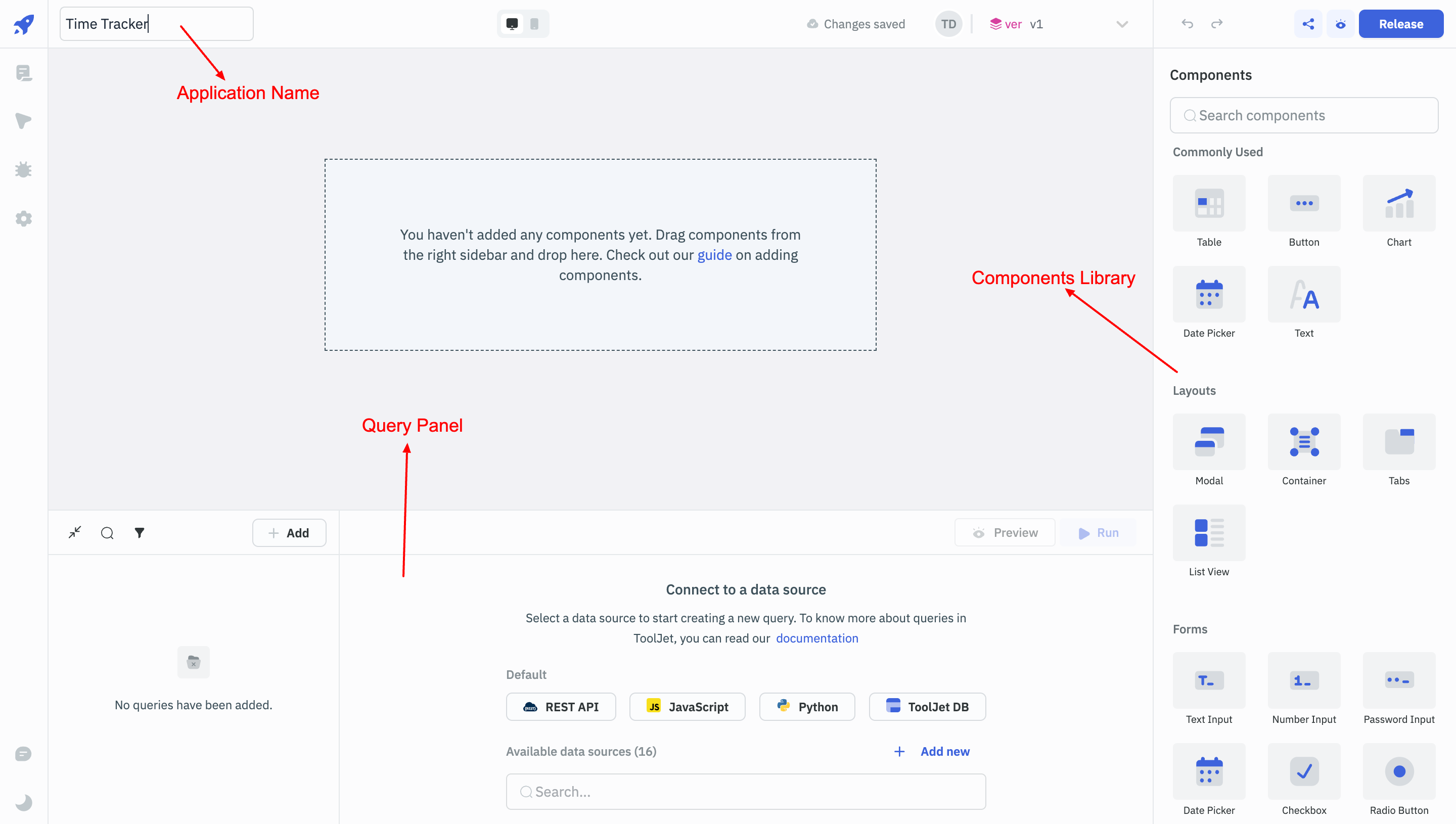This screenshot has width=1456, height=824.
Task: Click the Search components field
Action: [1304, 115]
